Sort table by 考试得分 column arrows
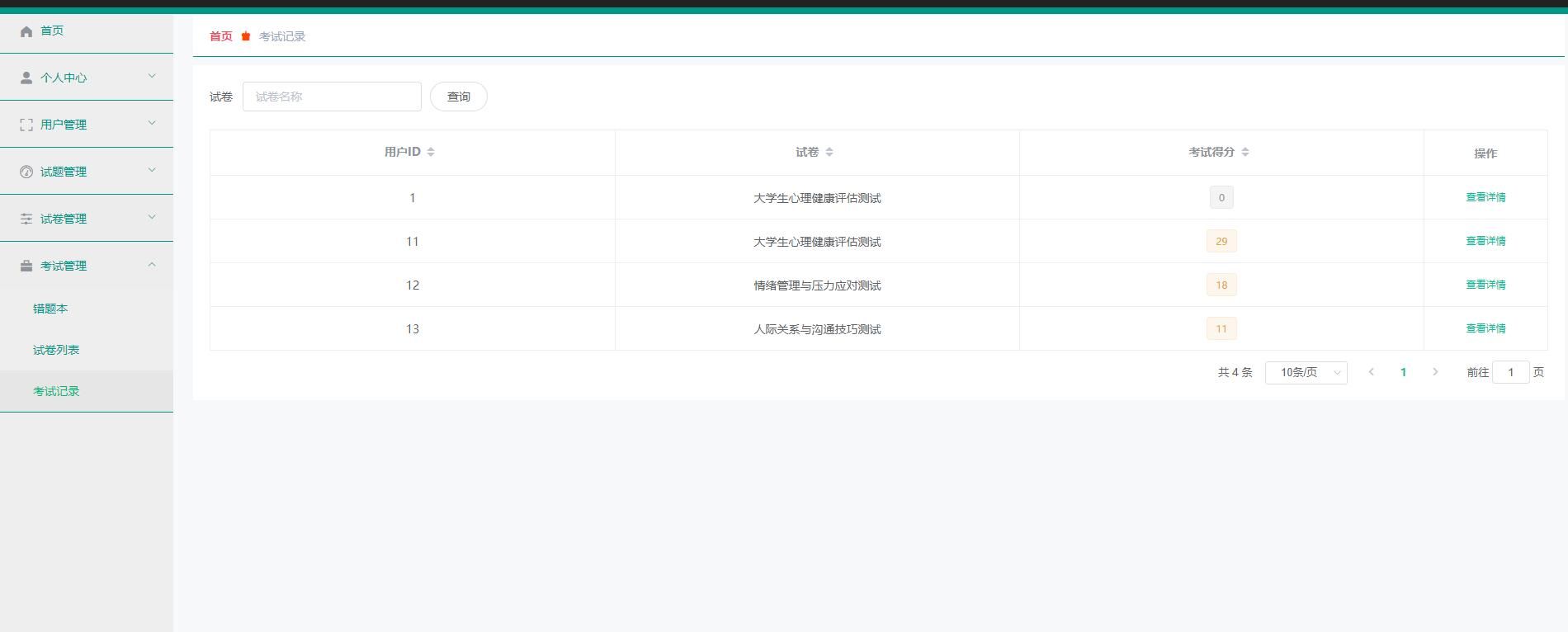This screenshot has height=632, width=1568. tap(1245, 152)
